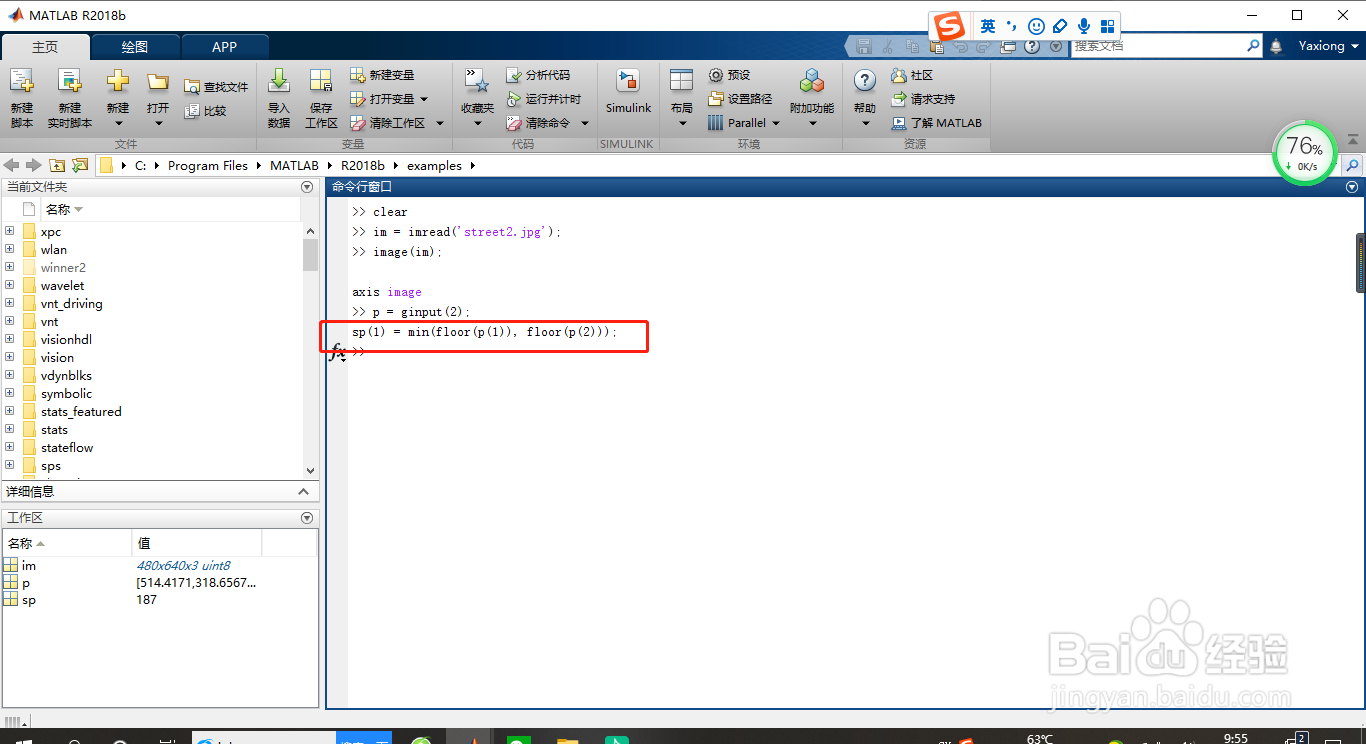The height and width of the screenshot is (744, 1366).
Task: Open Command Window panel actions menu
Action: (x=1352, y=187)
